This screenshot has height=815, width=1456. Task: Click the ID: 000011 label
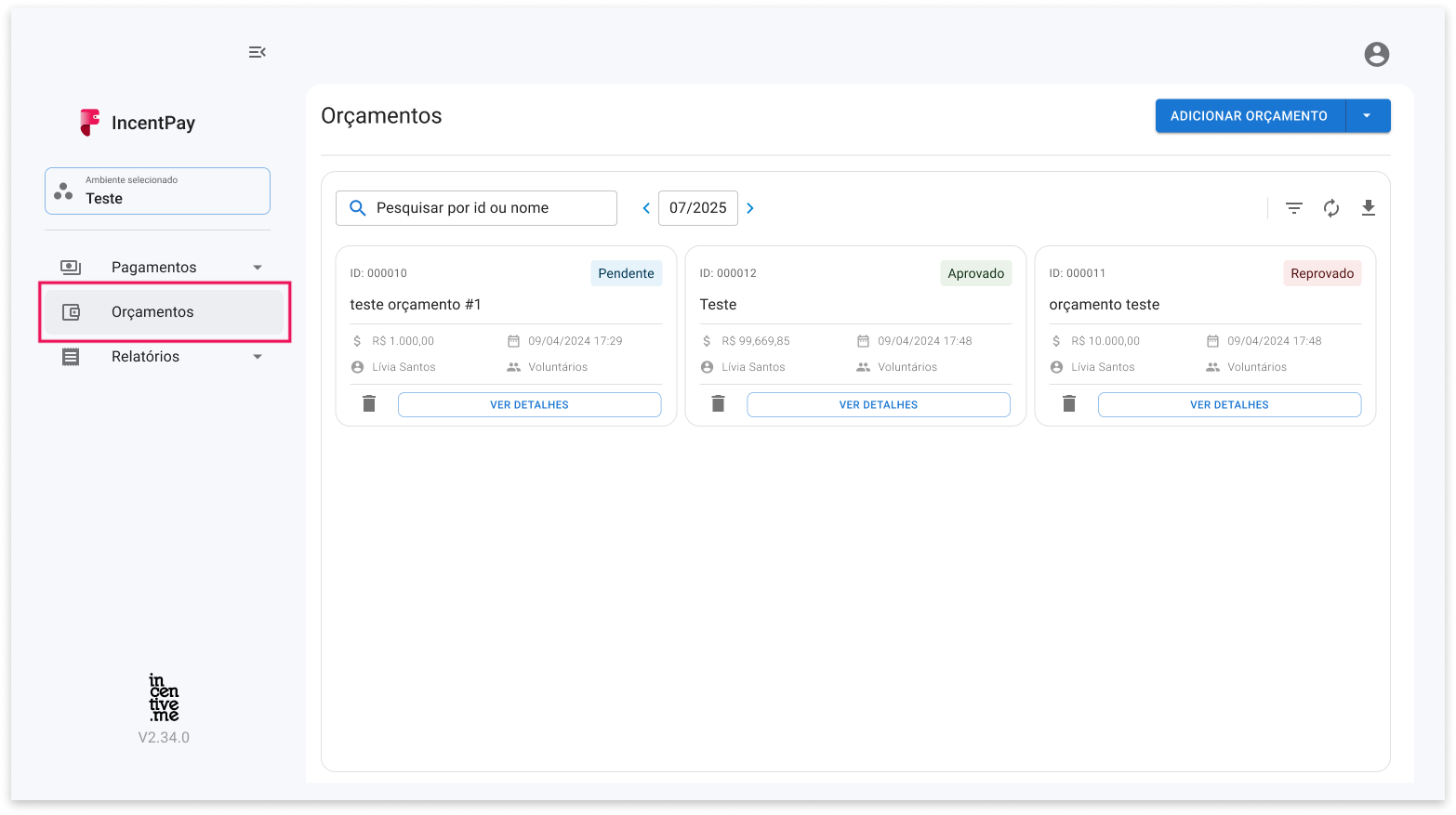click(1078, 273)
